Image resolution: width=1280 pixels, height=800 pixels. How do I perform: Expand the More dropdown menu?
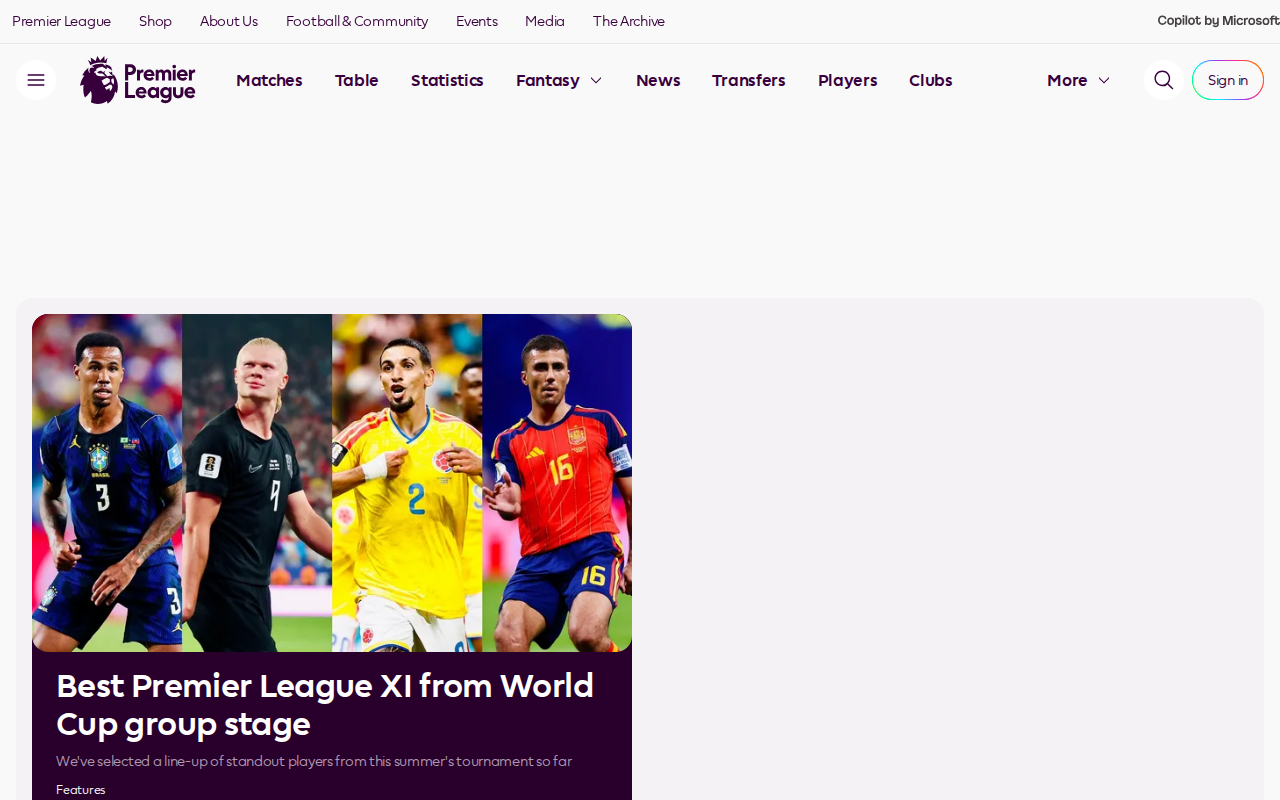tap(1078, 80)
